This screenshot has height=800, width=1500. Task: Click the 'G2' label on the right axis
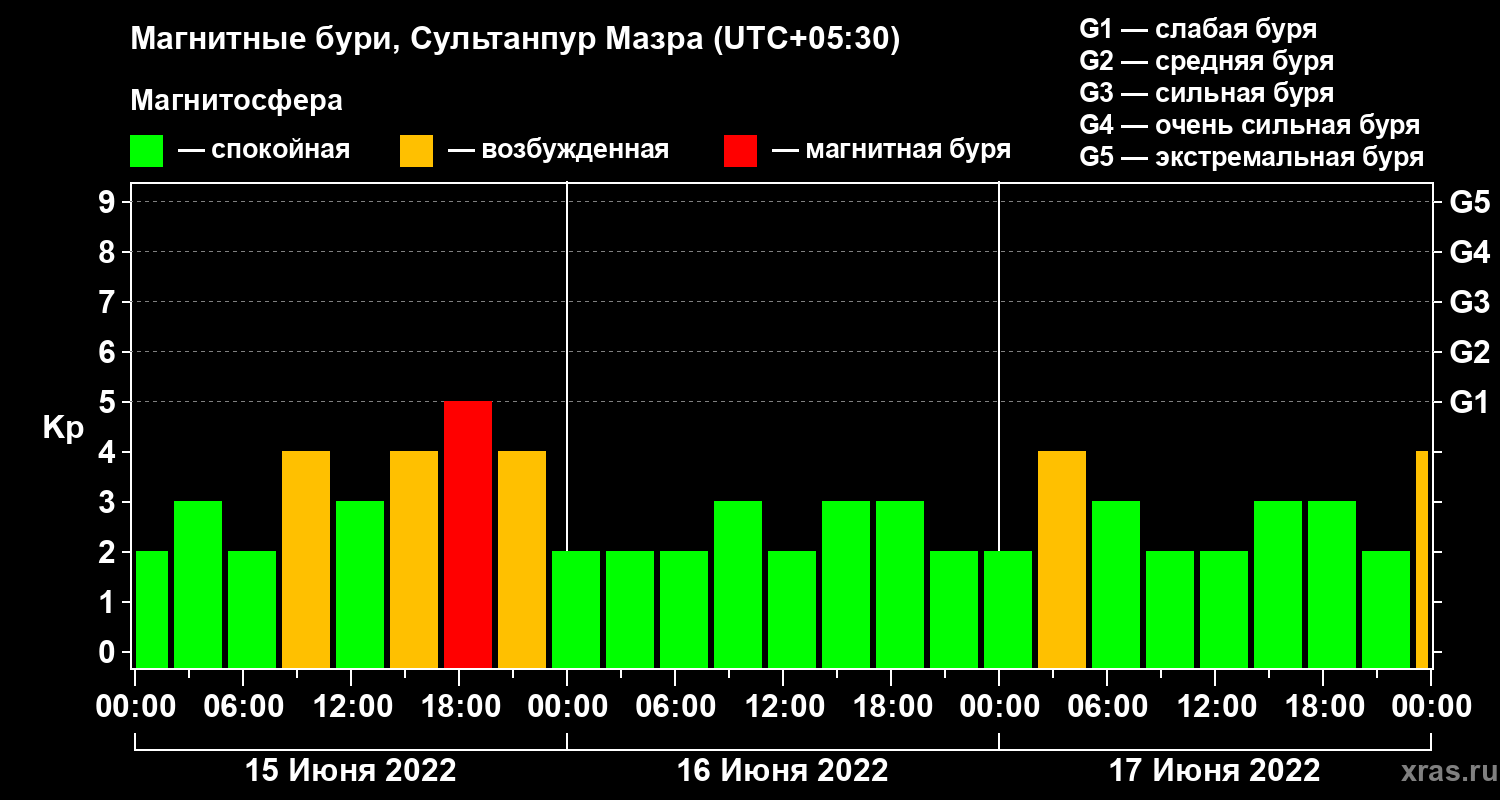pos(1469,352)
